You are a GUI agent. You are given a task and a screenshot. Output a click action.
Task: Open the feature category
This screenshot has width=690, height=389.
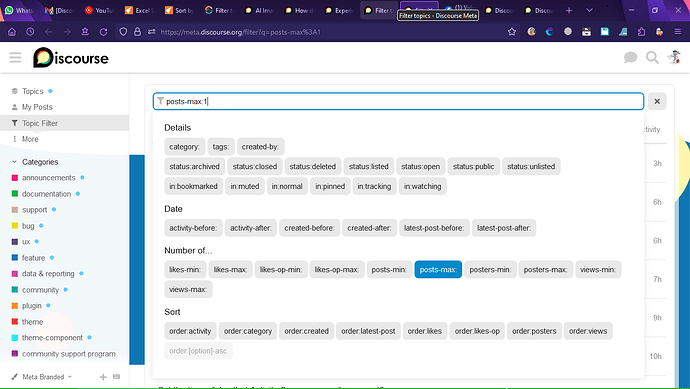(x=33, y=258)
